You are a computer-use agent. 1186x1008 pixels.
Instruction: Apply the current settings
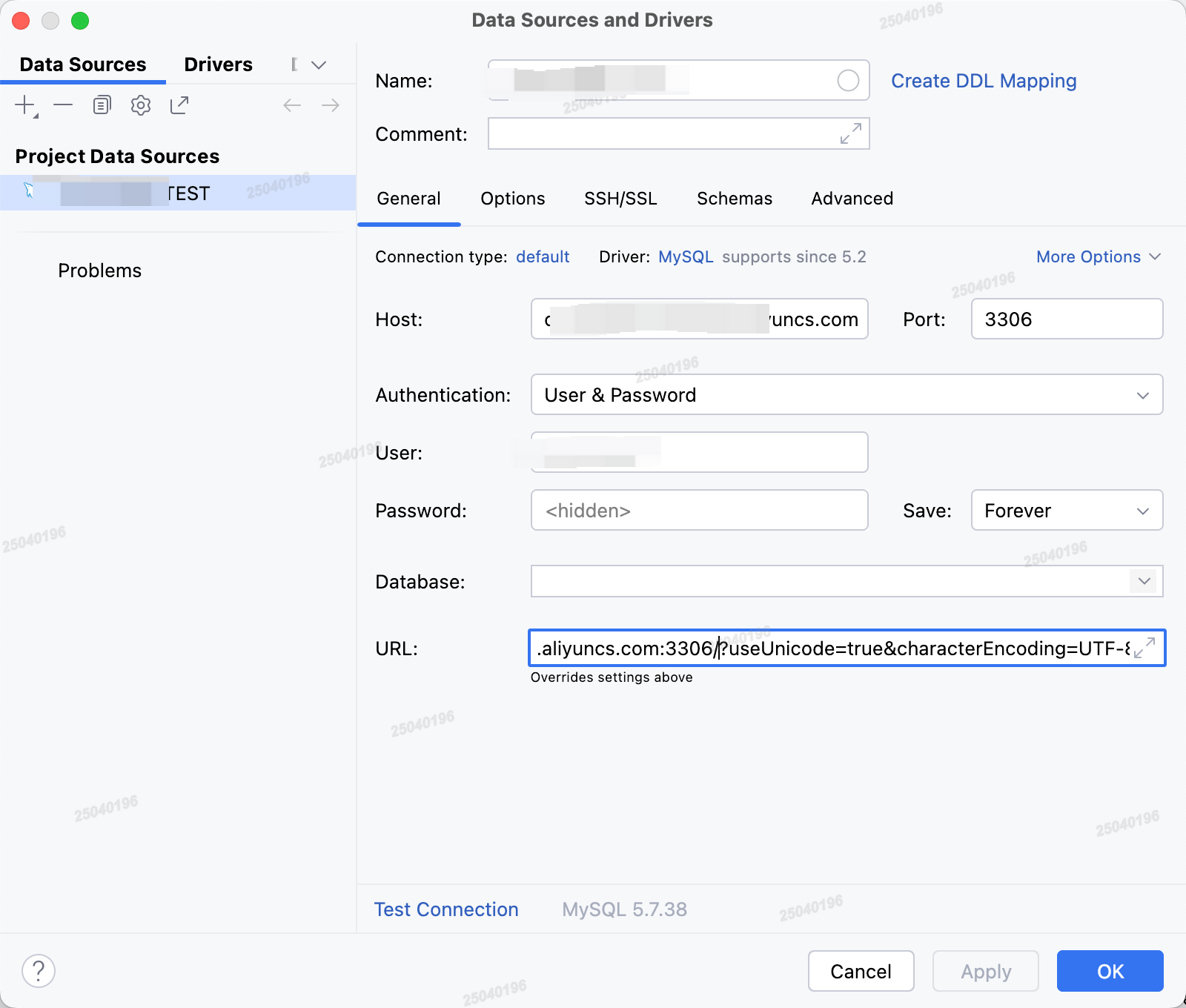(x=985, y=971)
